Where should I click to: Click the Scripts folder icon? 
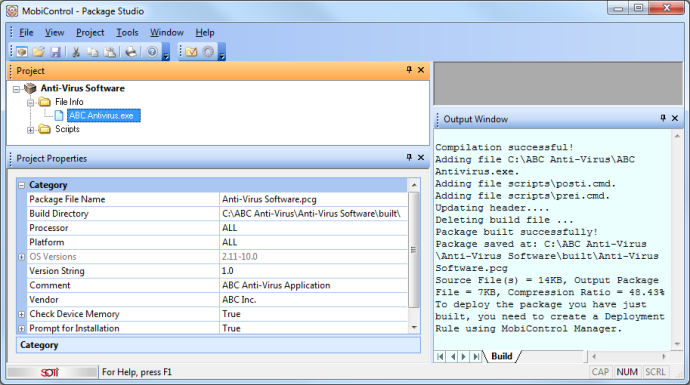(44, 129)
